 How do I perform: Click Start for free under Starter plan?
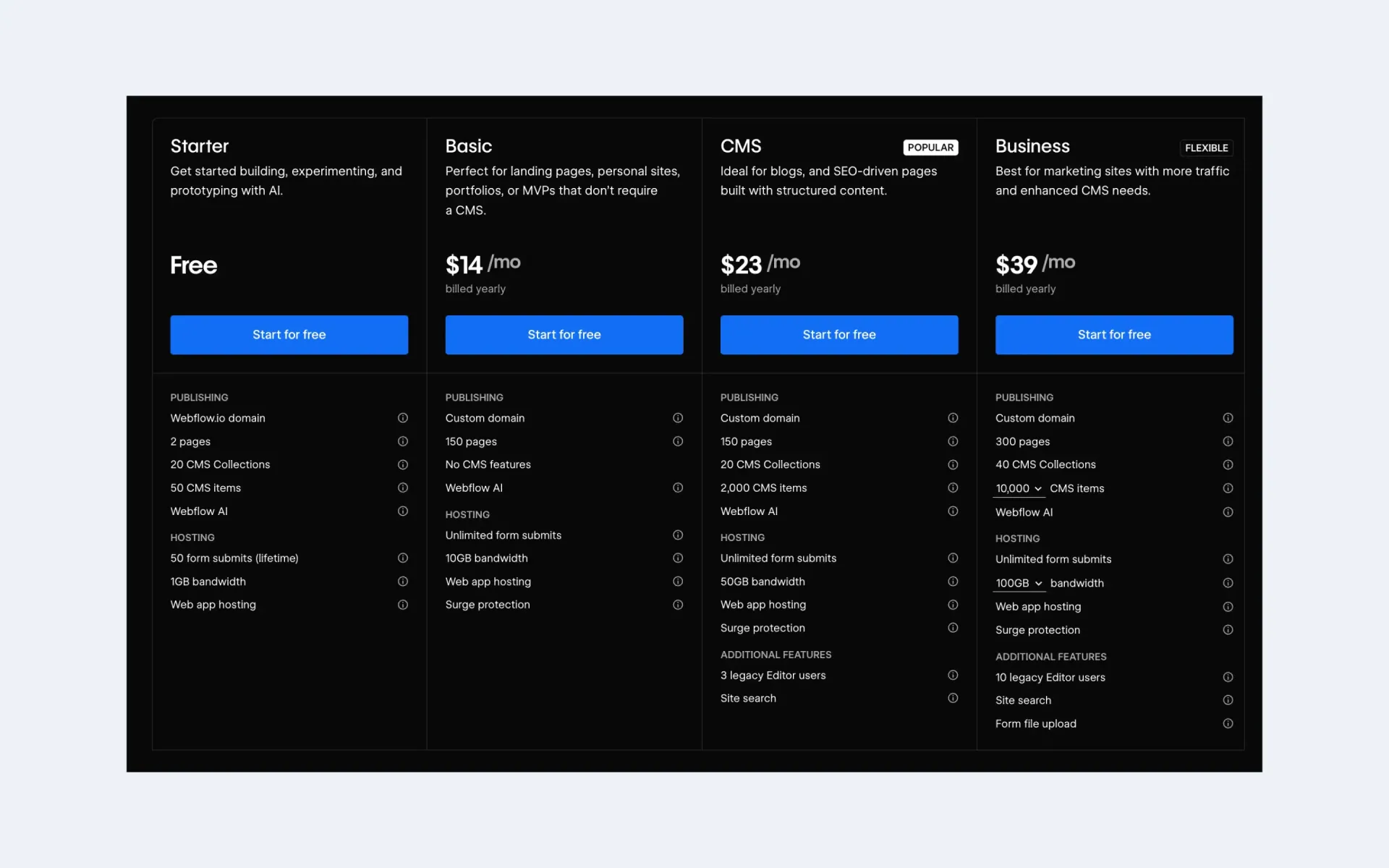tap(289, 335)
